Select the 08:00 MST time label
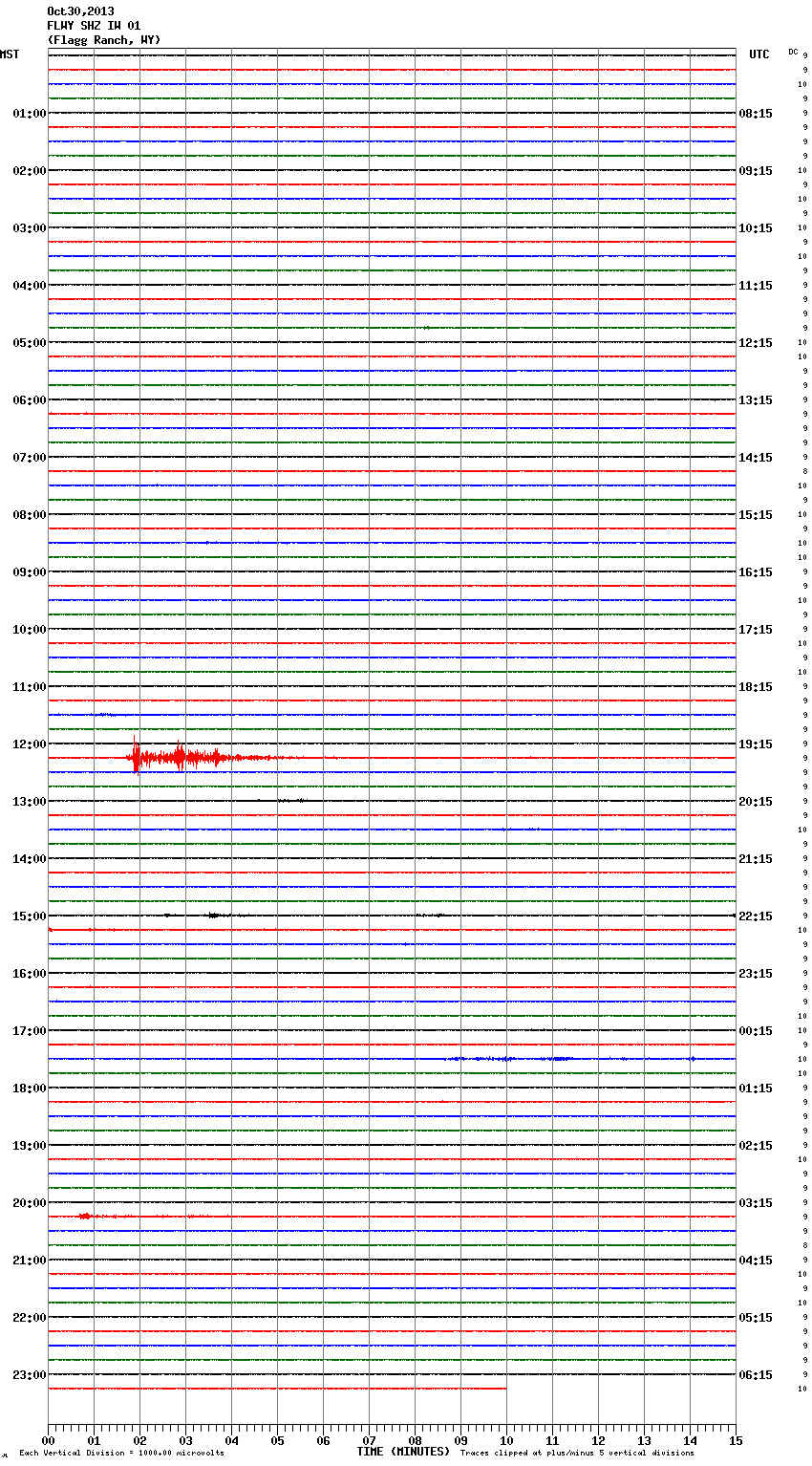This screenshot has width=812, height=1466. pyautogui.click(x=30, y=514)
